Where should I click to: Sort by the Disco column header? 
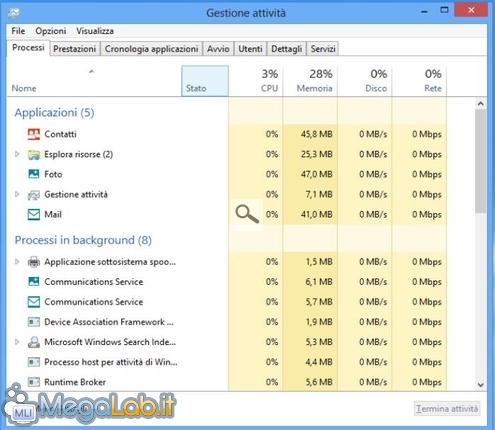pyautogui.click(x=365, y=81)
